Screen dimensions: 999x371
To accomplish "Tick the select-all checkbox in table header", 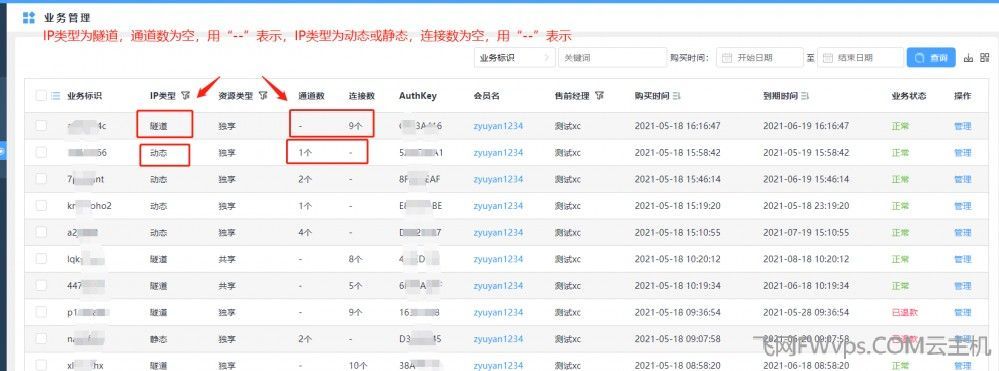I will (41, 96).
